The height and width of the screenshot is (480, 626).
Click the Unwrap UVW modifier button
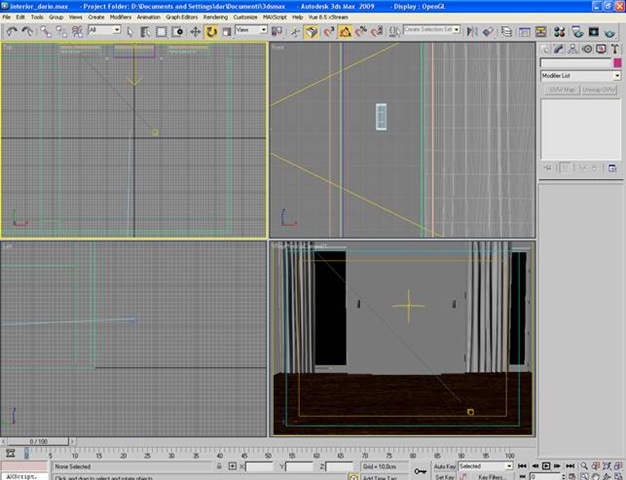point(598,89)
